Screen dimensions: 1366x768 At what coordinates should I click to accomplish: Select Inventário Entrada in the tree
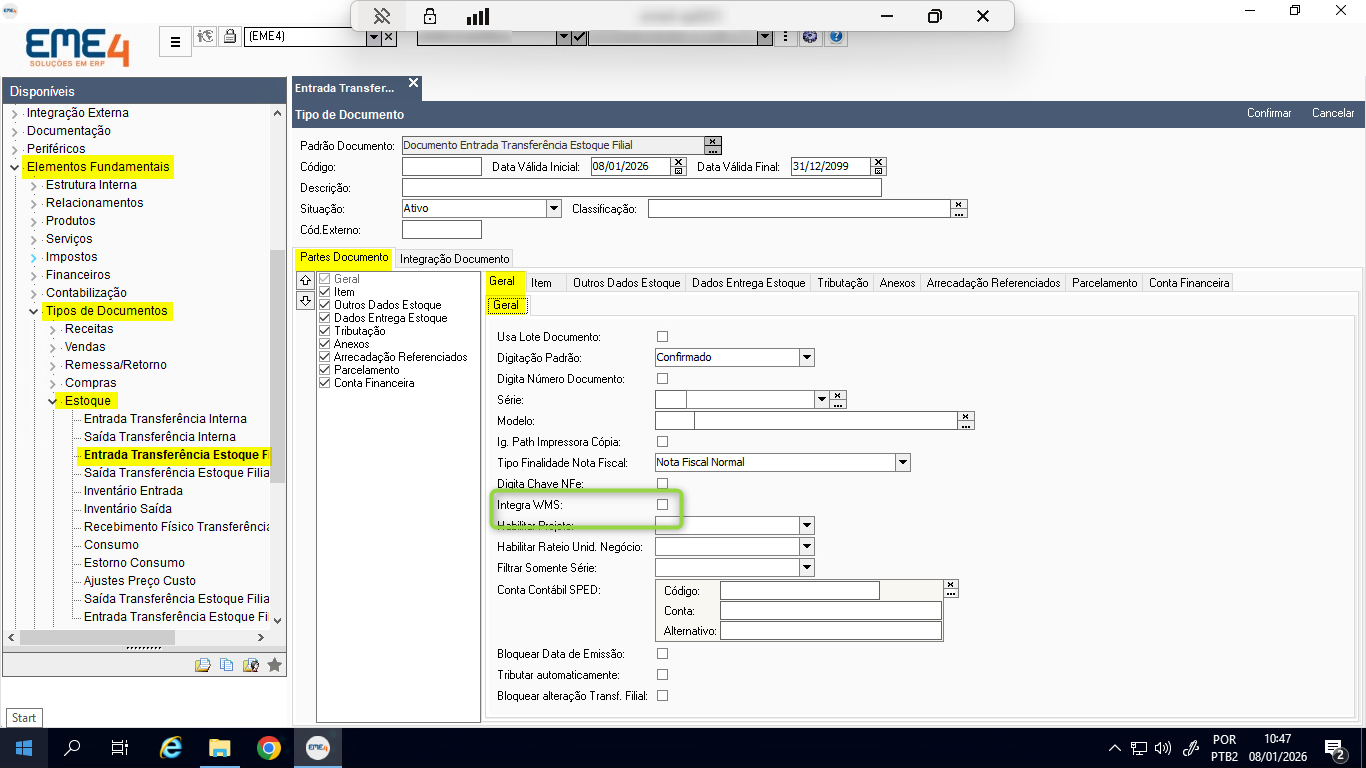coord(133,491)
